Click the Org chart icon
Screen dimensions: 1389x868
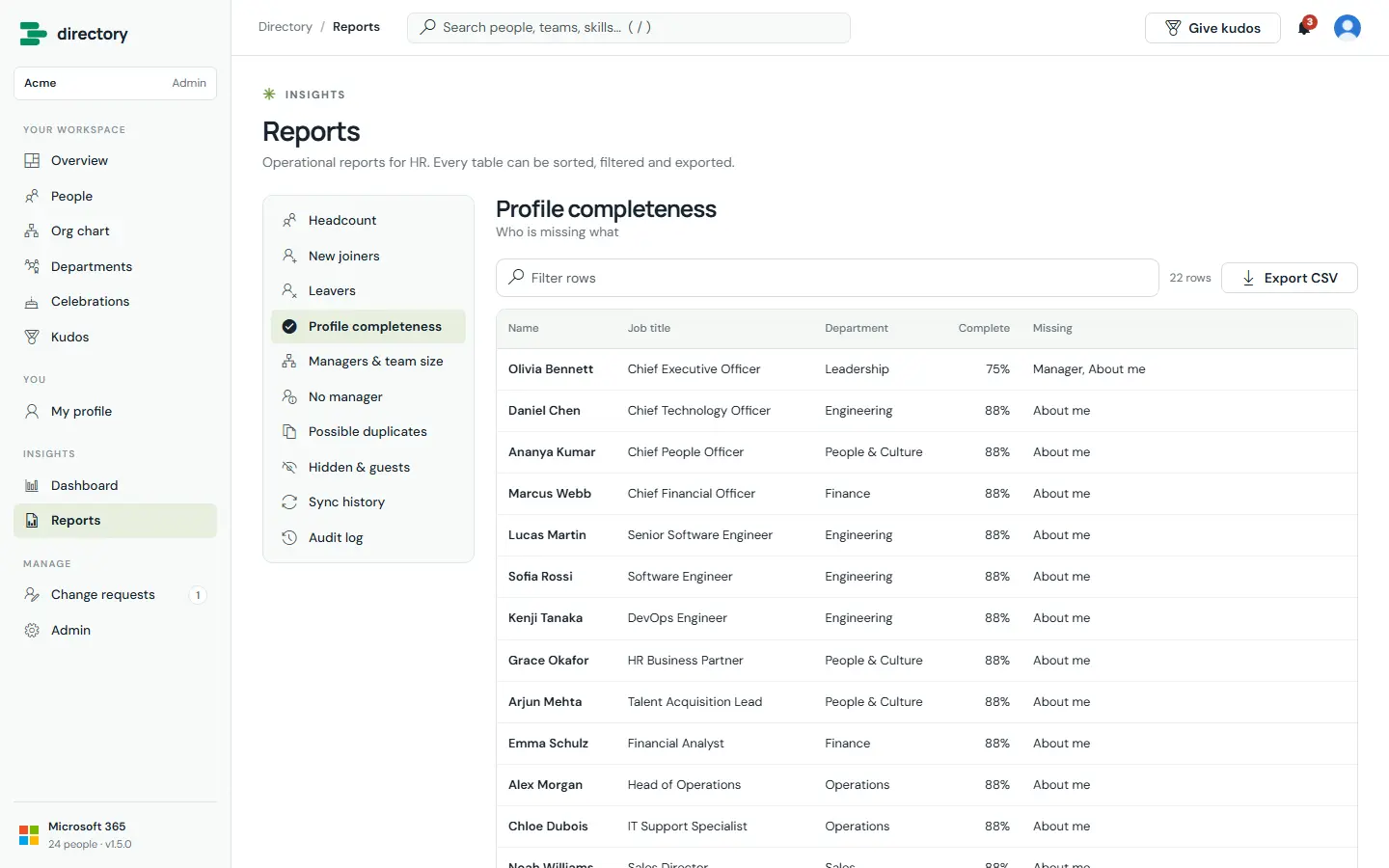pyautogui.click(x=32, y=231)
